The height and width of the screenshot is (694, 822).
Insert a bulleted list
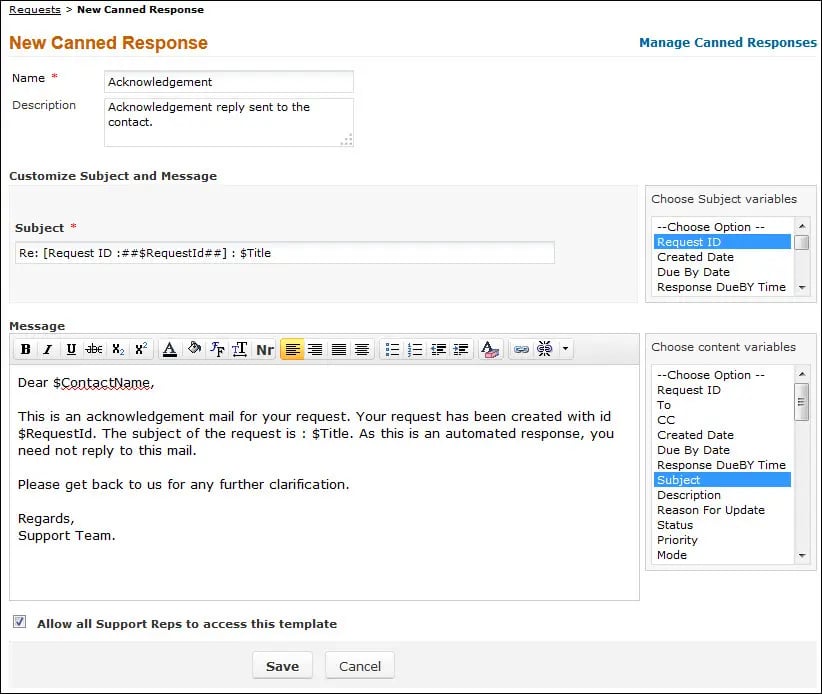pos(392,349)
